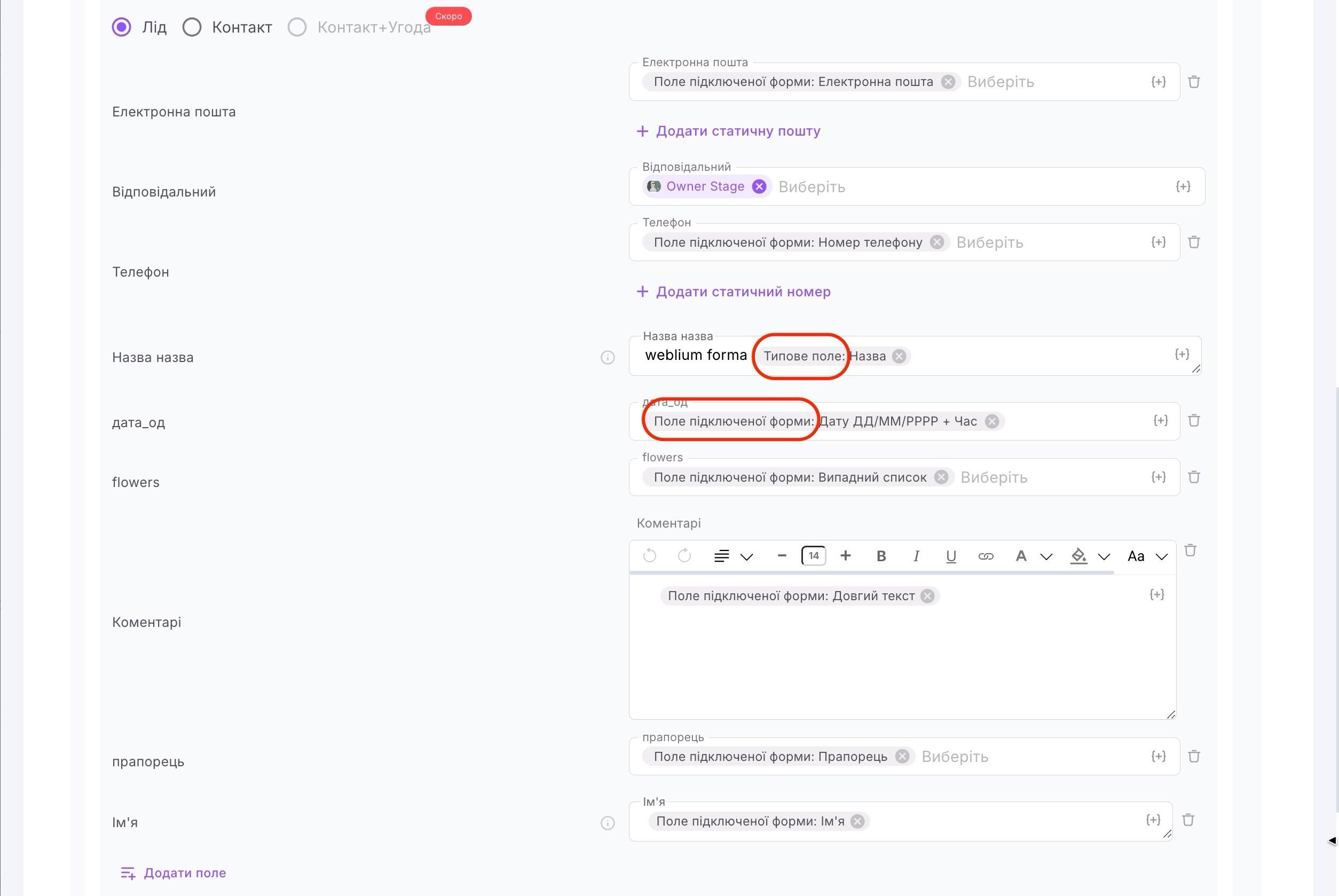Delete the Коментарі field row
This screenshot has width=1339, height=896.
click(x=1191, y=551)
